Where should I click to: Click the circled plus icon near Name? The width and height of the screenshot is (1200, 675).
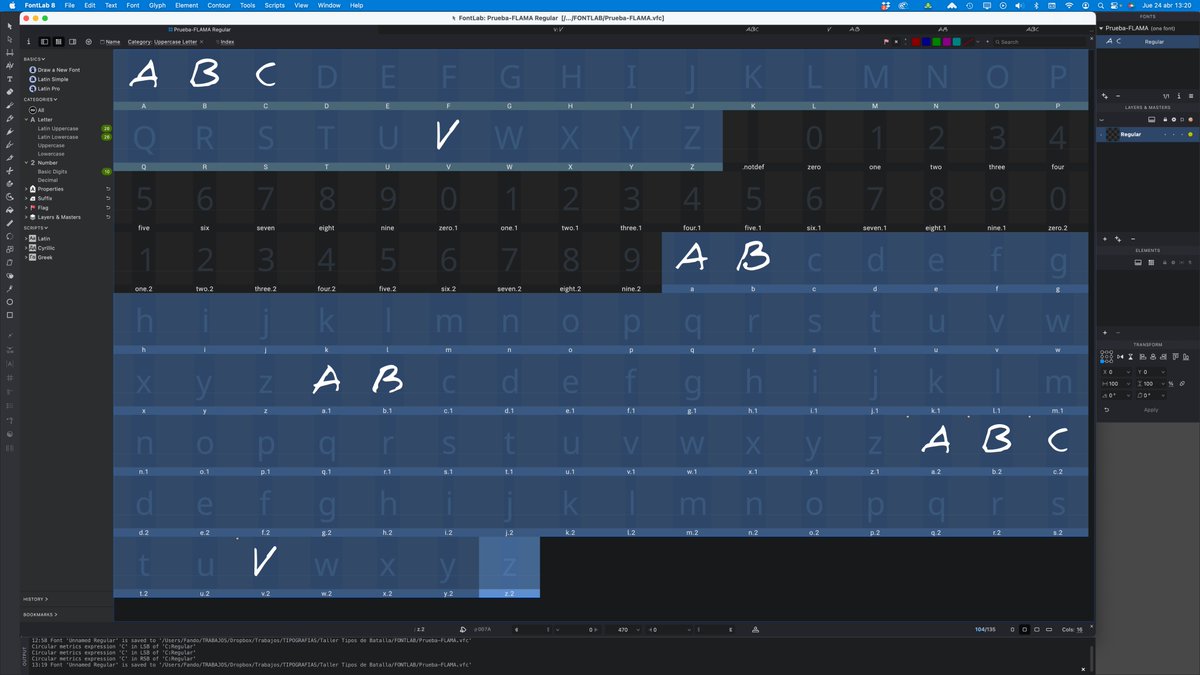[x=88, y=42]
